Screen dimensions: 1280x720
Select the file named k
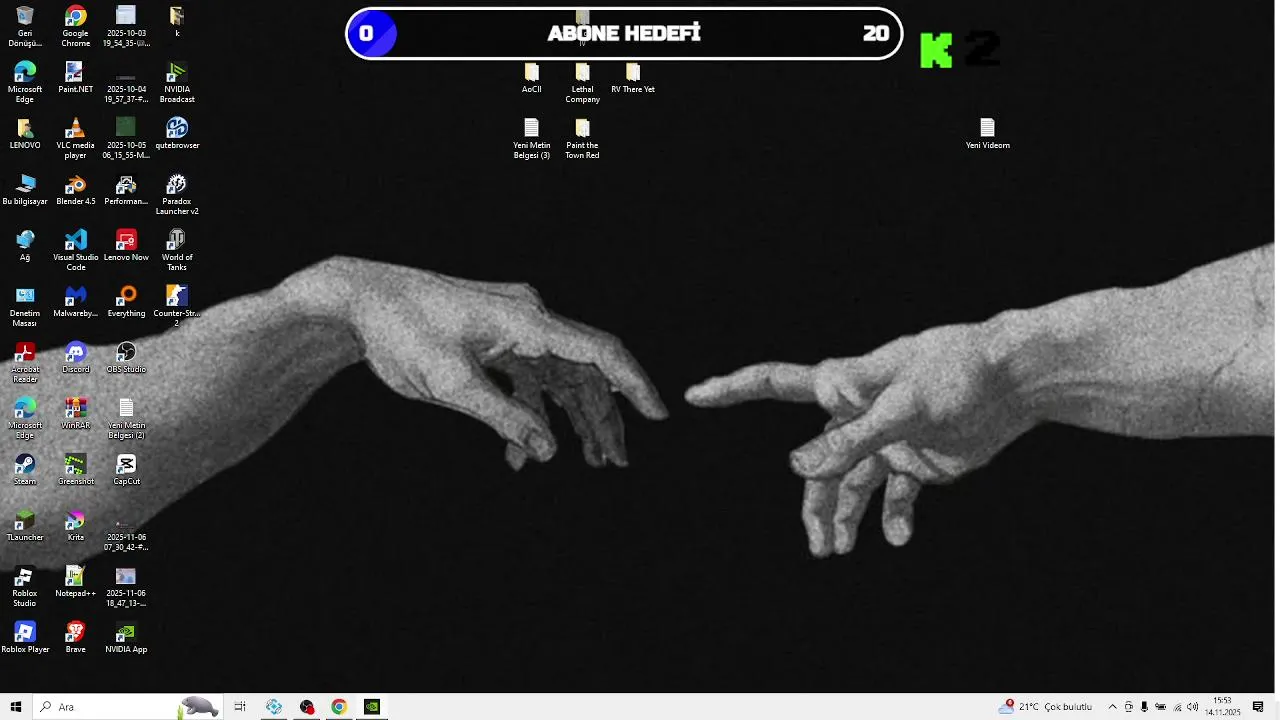point(177,22)
